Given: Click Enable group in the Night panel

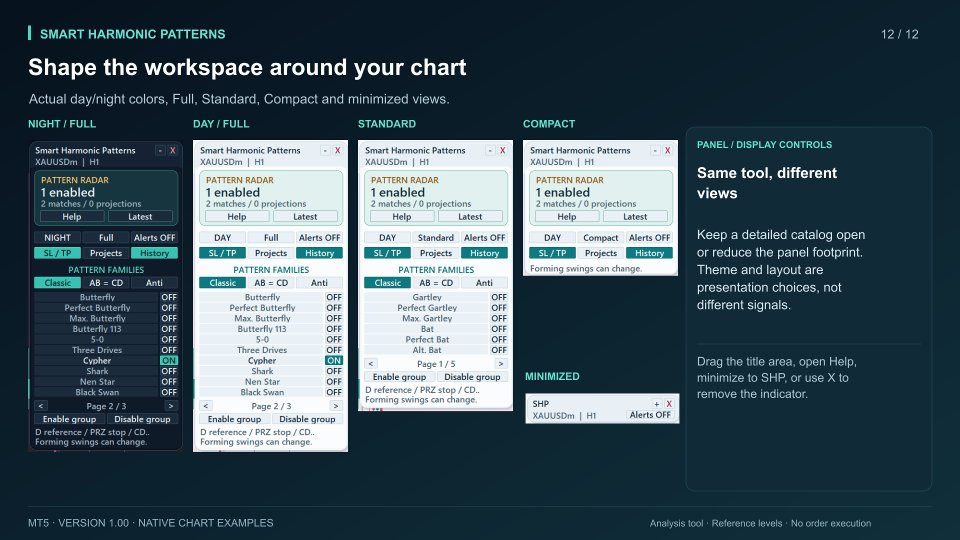Looking at the screenshot, I should click(x=70, y=419).
